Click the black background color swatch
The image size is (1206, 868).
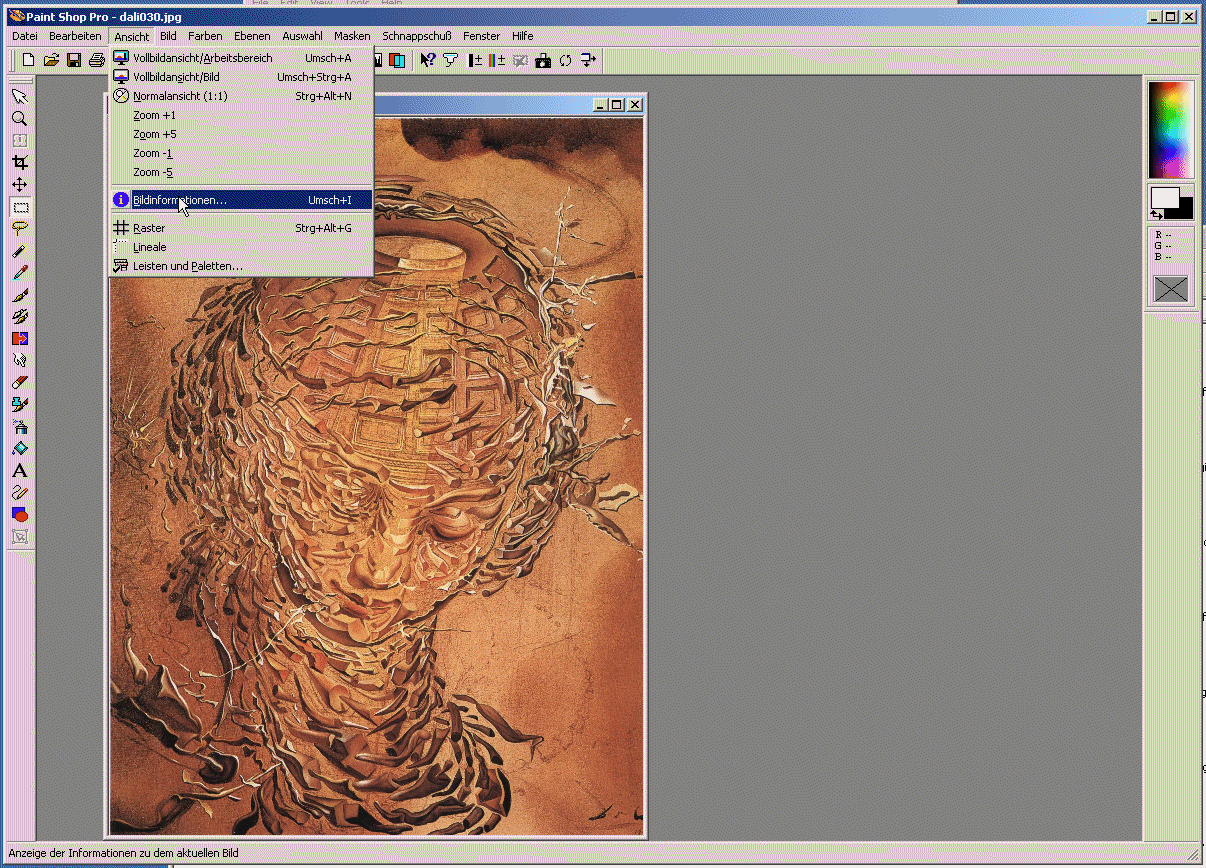click(x=1186, y=209)
